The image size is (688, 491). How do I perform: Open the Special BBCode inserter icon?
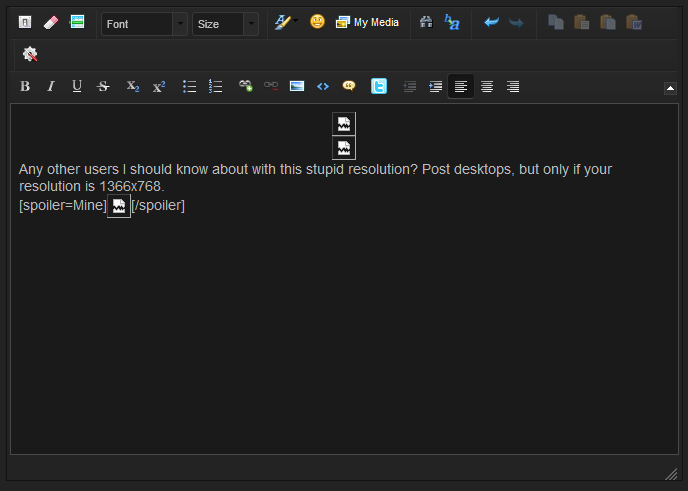pos(77,22)
